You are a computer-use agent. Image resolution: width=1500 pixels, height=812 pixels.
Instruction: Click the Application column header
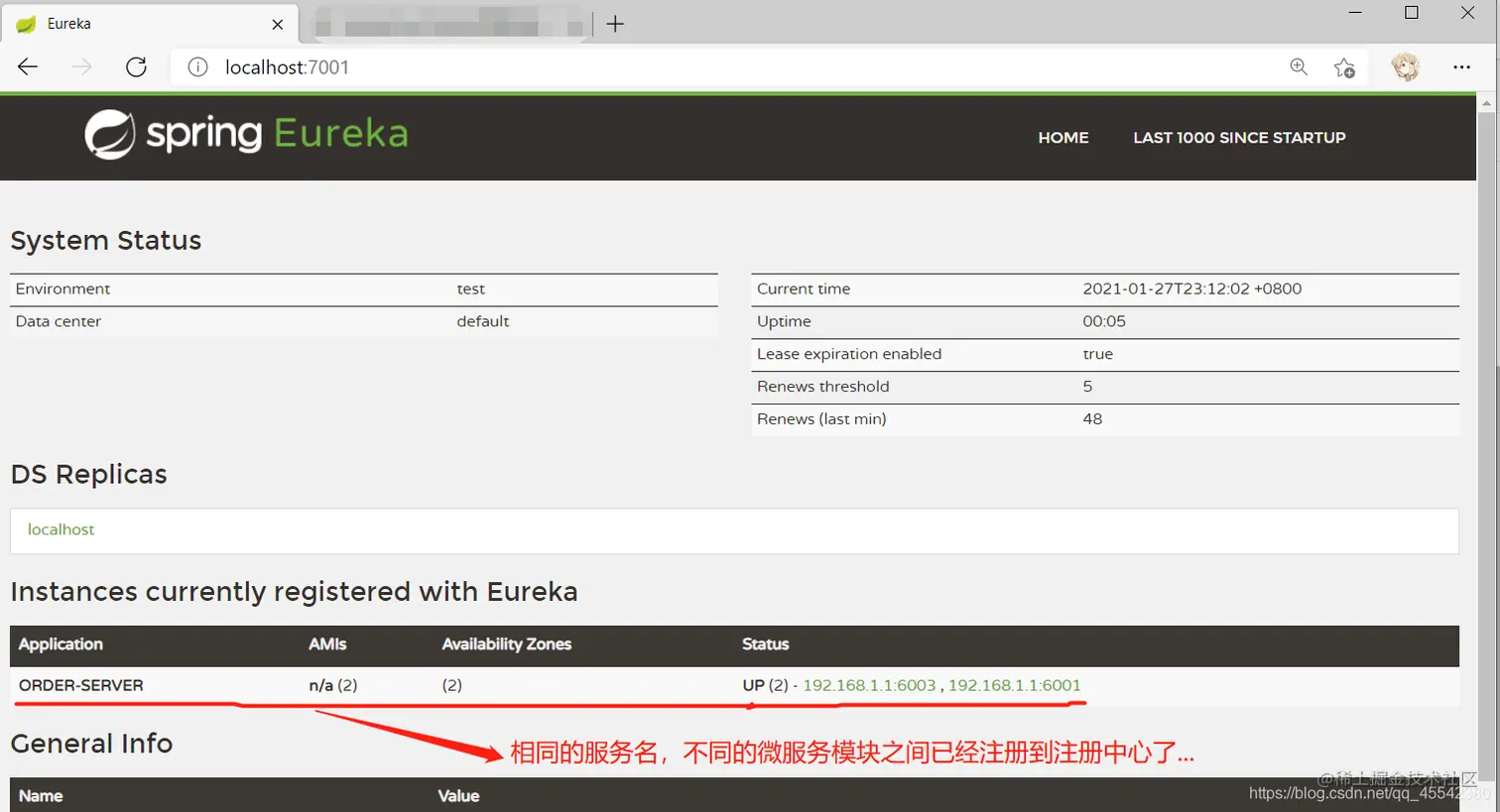61,644
